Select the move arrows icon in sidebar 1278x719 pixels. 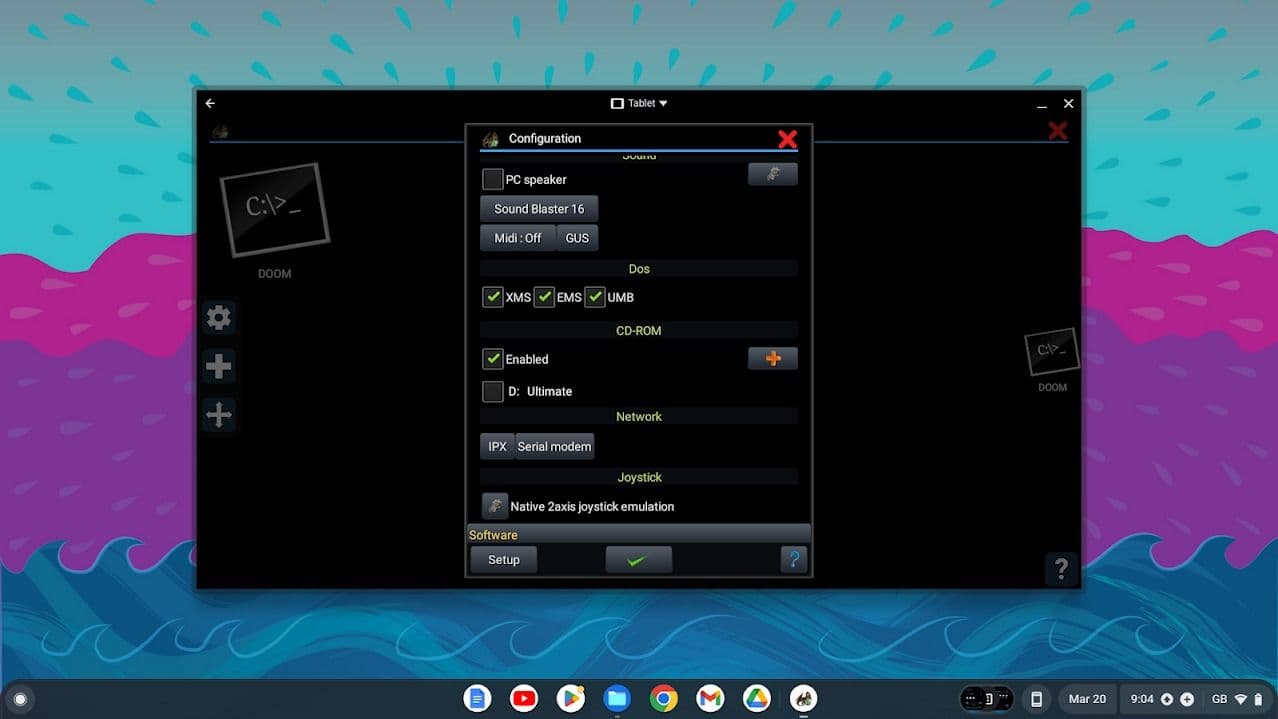point(218,414)
